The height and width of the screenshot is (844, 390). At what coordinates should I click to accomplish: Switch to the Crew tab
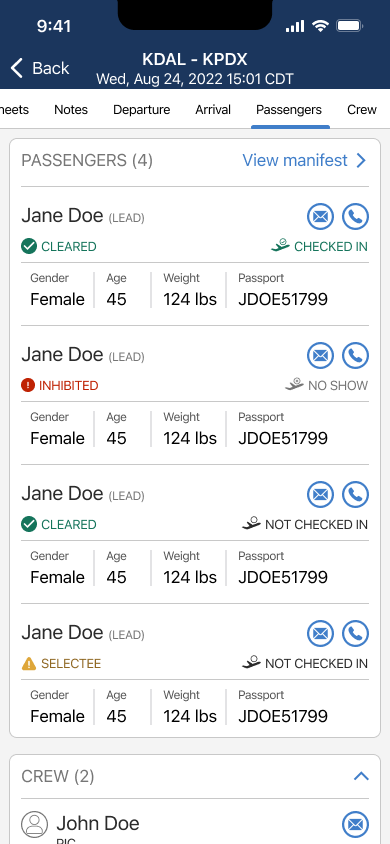point(361,110)
